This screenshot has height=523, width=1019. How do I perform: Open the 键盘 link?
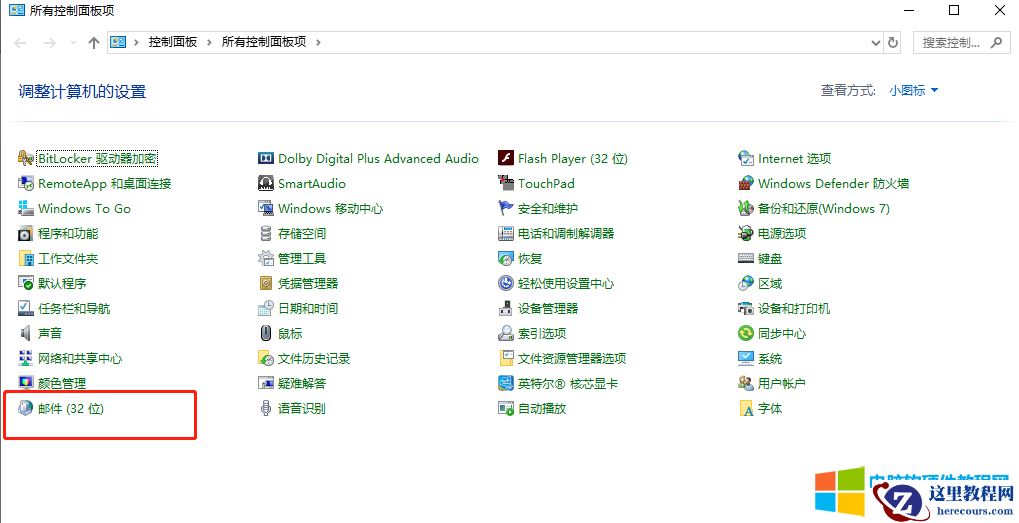coord(770,259)
